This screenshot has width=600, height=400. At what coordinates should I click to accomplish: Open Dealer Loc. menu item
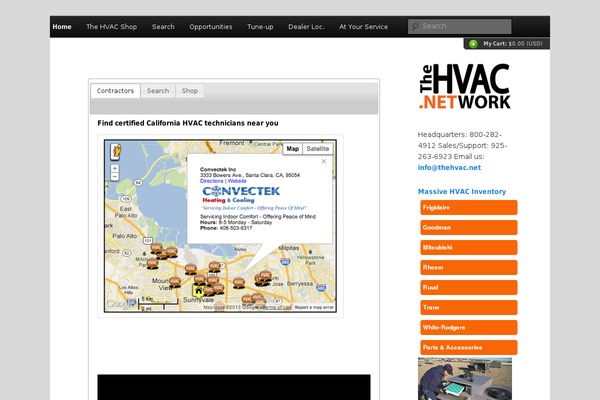[x=306, y=27]
